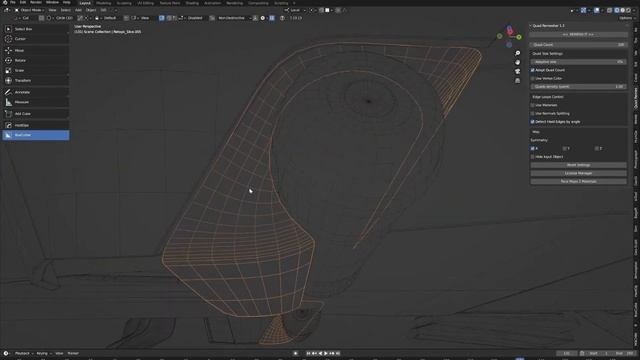The width and height of the screenshot is (640, 360).
Task: Open the Render menu
Action: point(36,2)
